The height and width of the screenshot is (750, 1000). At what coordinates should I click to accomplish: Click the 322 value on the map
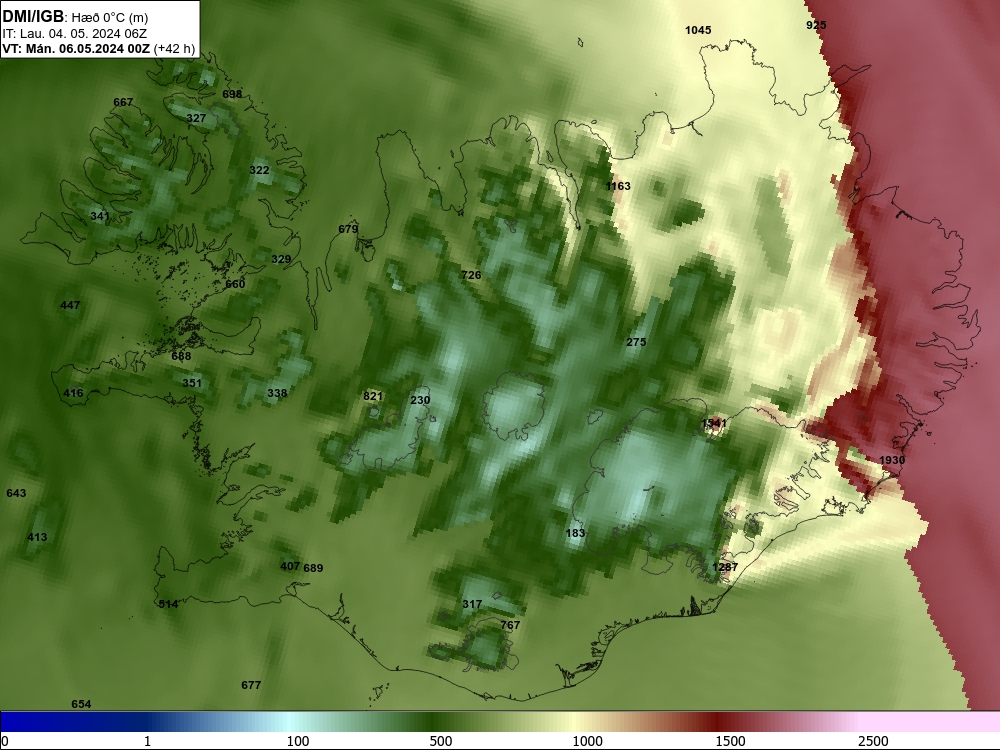(259, 170)
